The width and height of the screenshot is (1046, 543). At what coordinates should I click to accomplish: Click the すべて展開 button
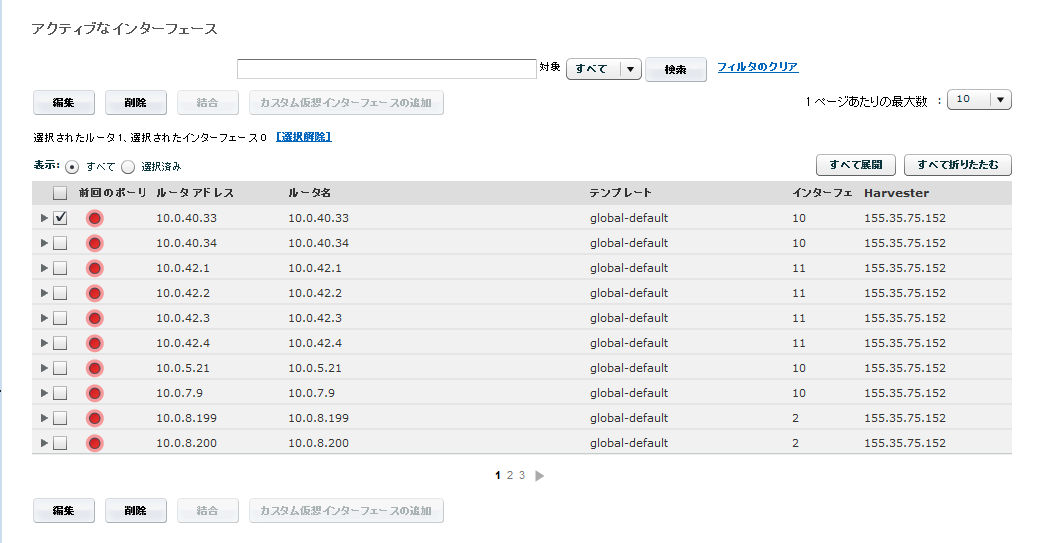(x=855, y=165)
